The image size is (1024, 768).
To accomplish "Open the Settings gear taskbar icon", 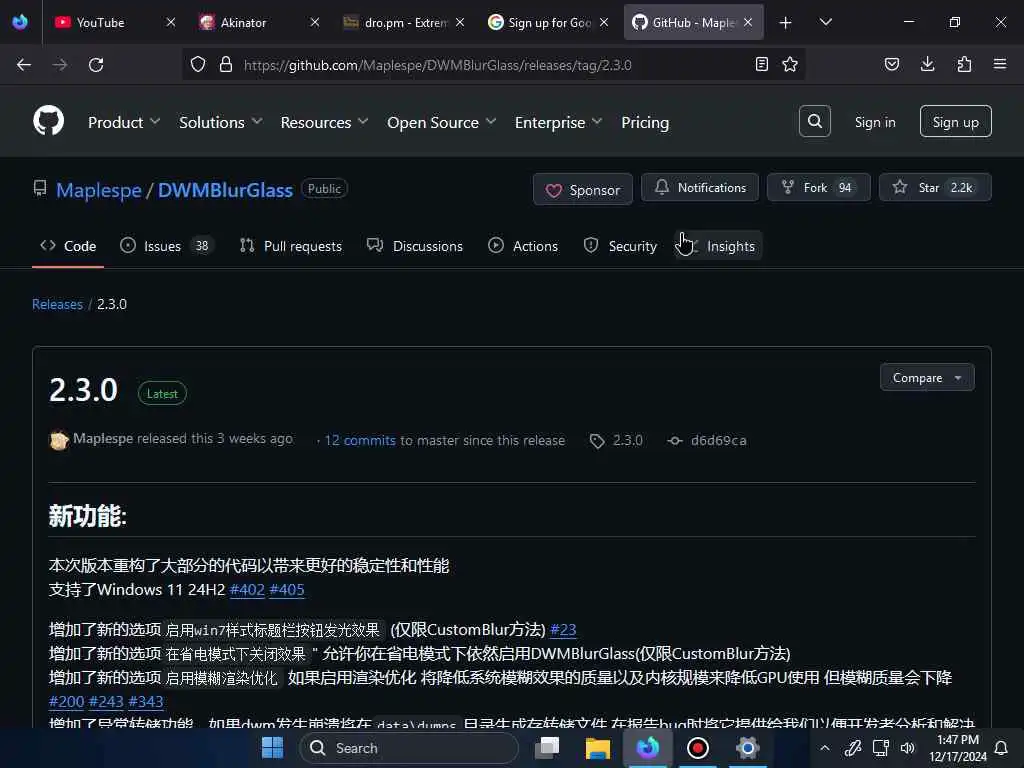I will (x=748, y=748).
